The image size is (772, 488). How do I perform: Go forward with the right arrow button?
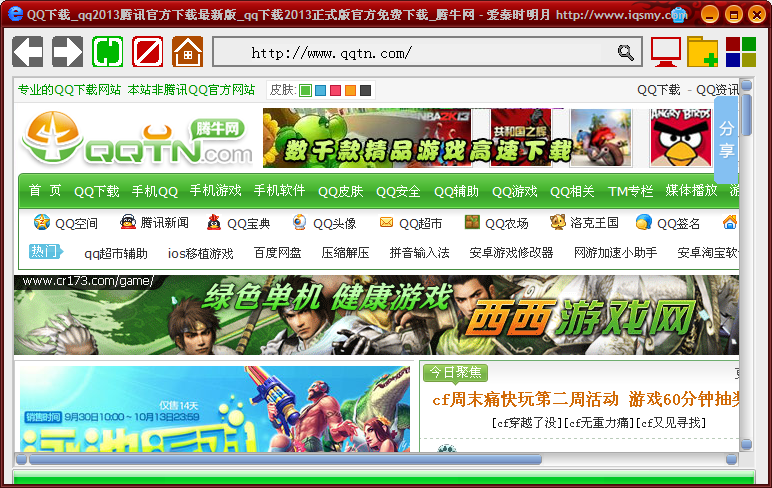click(x=67, y=51)
